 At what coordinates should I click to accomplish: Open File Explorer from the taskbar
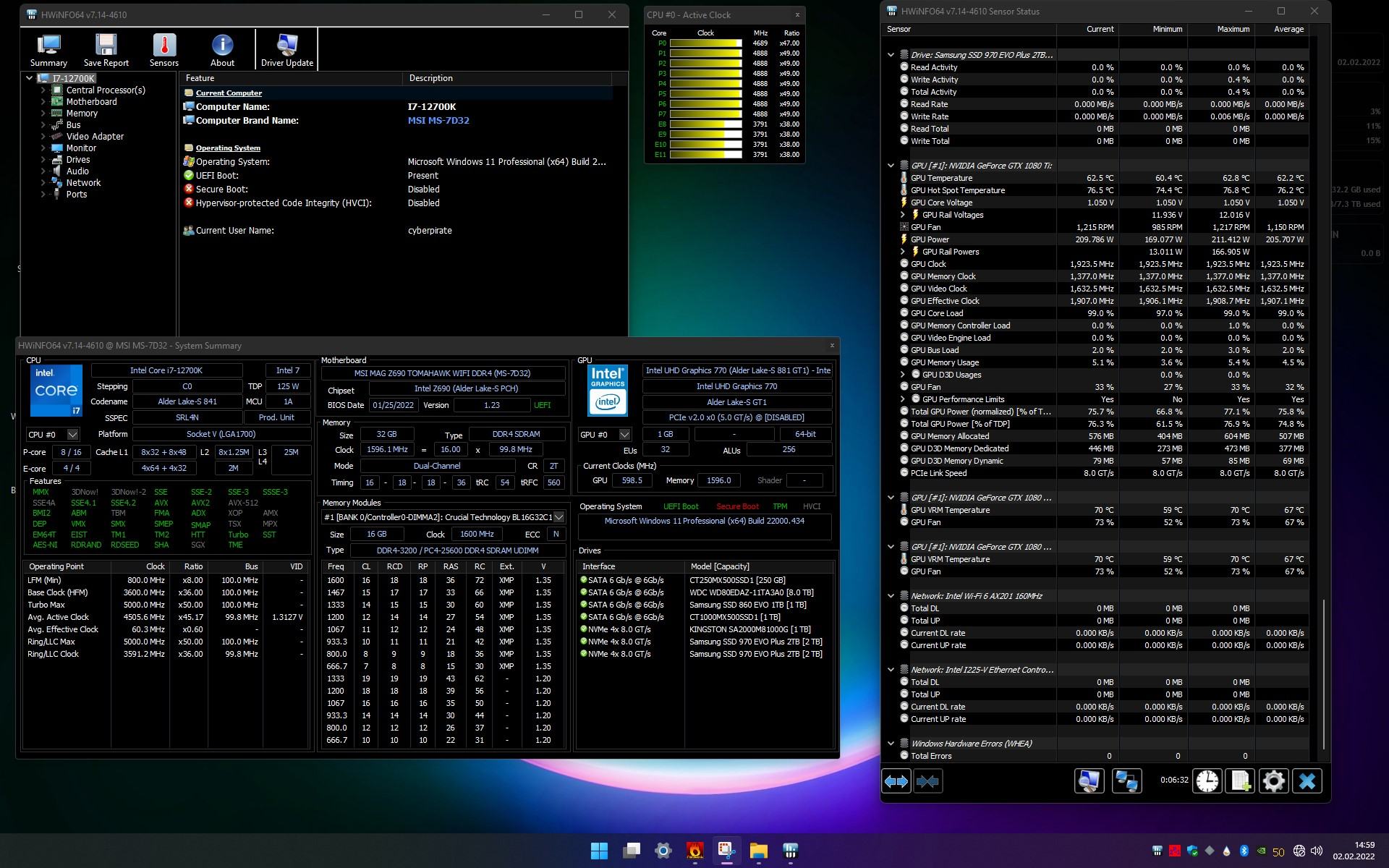tap(759, 851)
